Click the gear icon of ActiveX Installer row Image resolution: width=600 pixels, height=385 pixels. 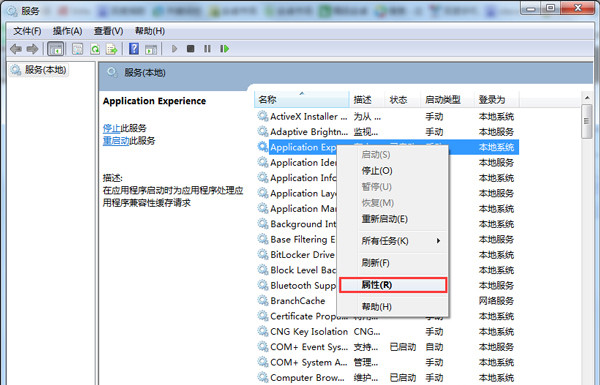(263, 116)
